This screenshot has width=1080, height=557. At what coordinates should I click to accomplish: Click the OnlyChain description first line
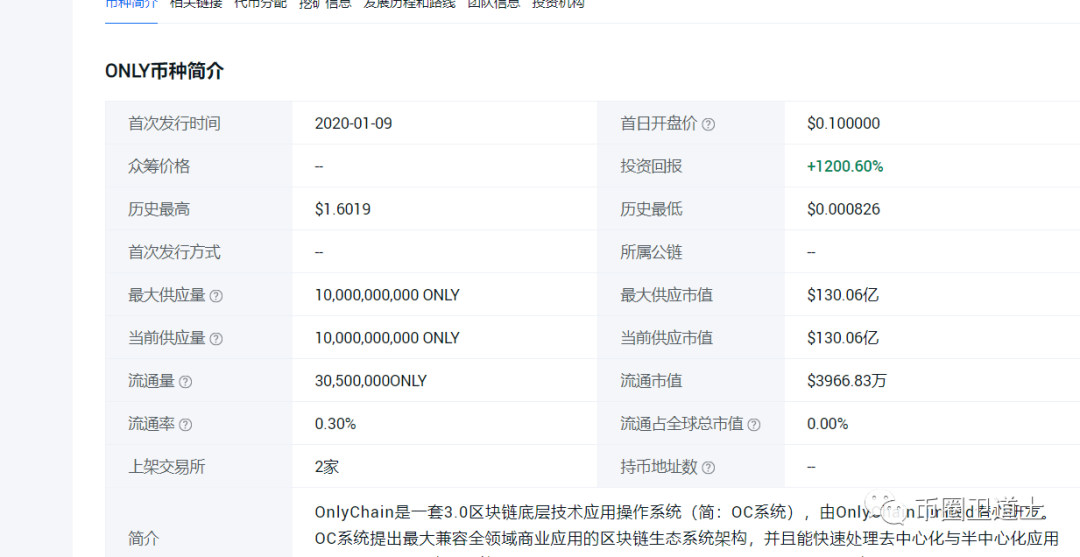pyautogui.click(x=682, y=512)
